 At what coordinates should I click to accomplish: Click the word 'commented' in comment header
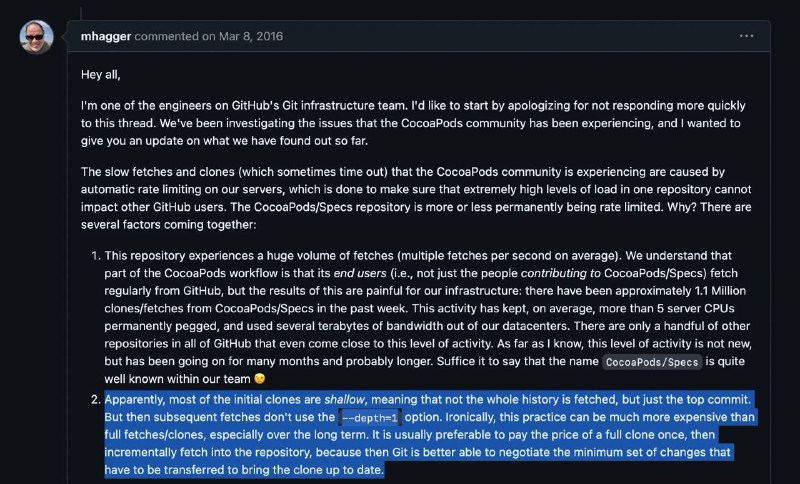(x=166, y=36)
